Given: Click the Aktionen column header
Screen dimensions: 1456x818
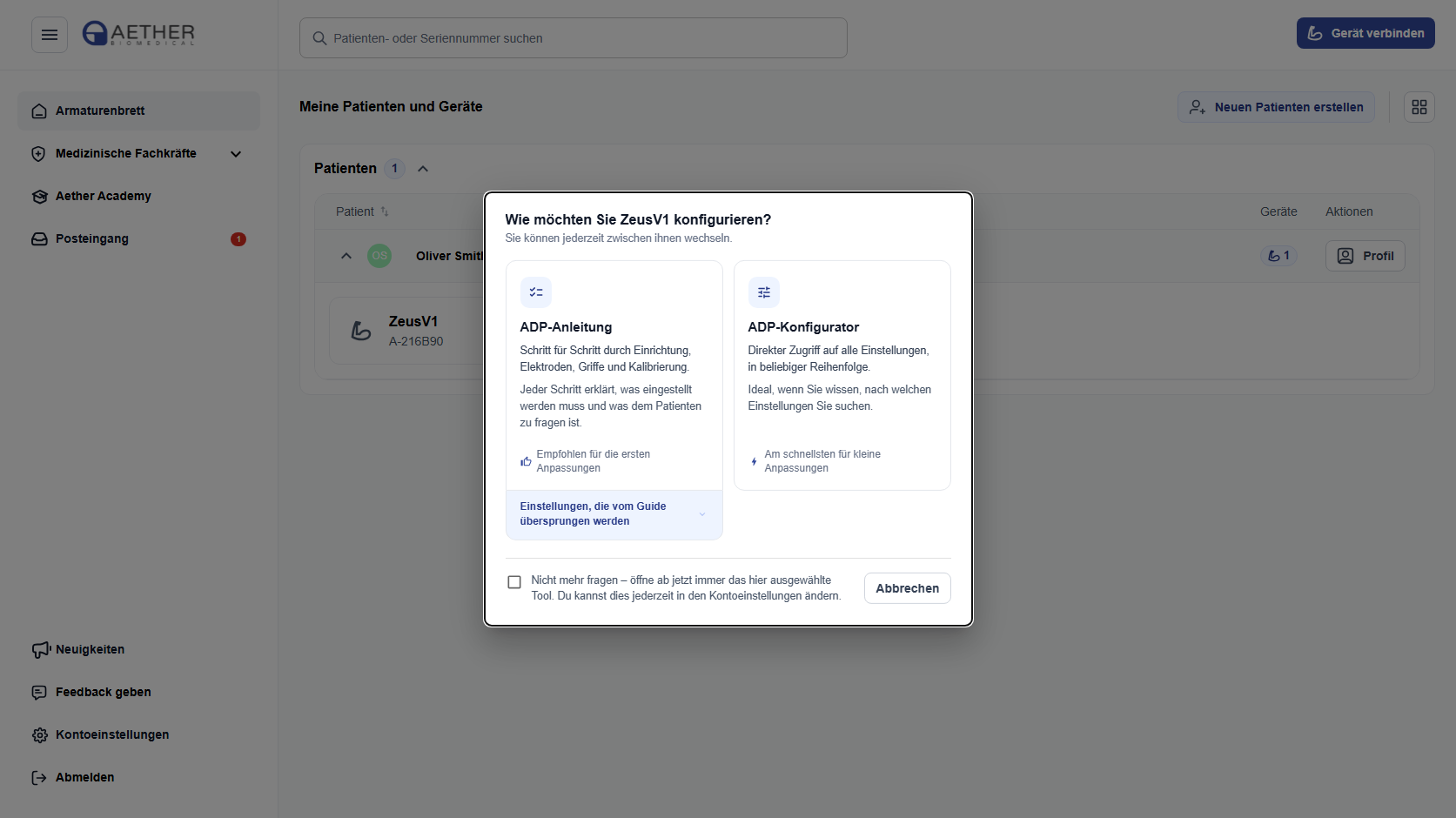Looking at the screenshot, I should (x=1349, y=211).
